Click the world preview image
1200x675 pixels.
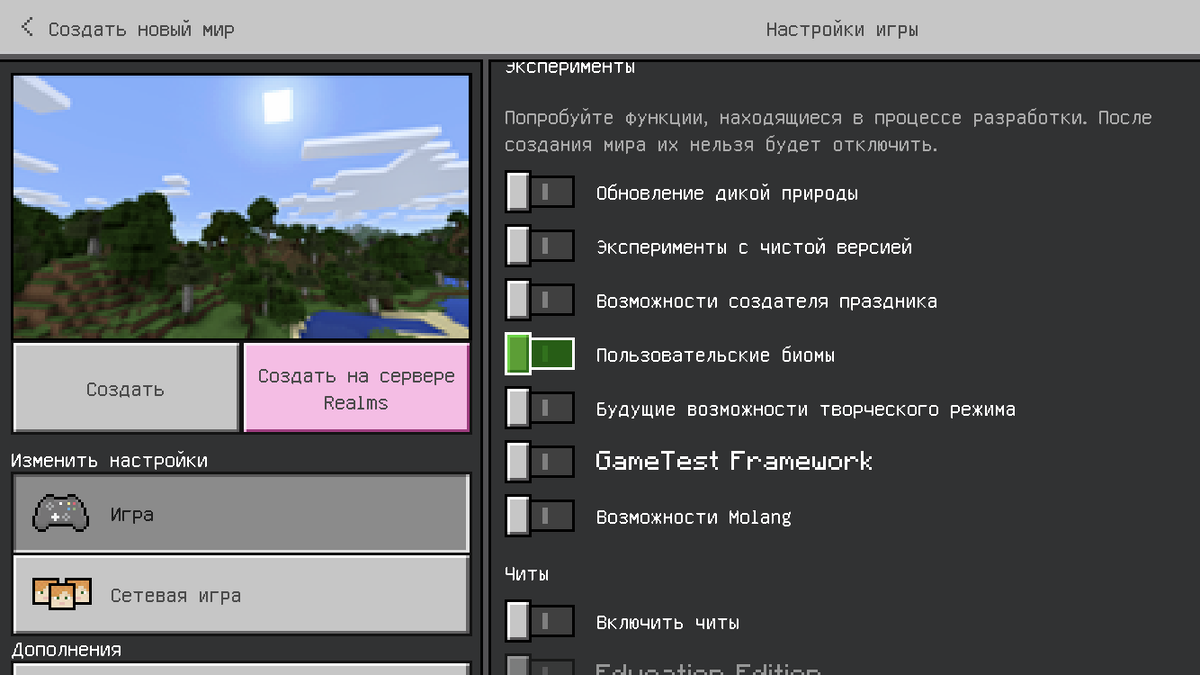click(x=241, y=206)
